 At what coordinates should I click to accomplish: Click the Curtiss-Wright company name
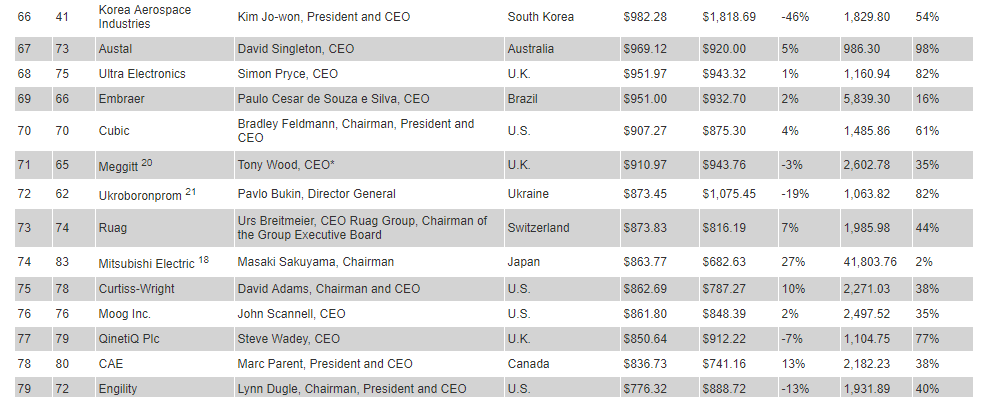pos(136,289)
